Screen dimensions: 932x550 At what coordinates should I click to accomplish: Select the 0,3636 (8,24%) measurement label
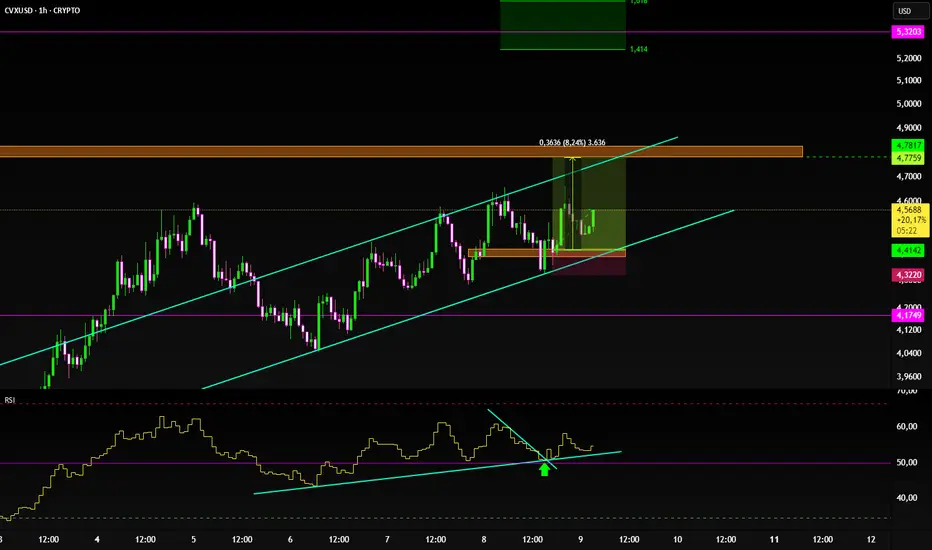point(572,142)
